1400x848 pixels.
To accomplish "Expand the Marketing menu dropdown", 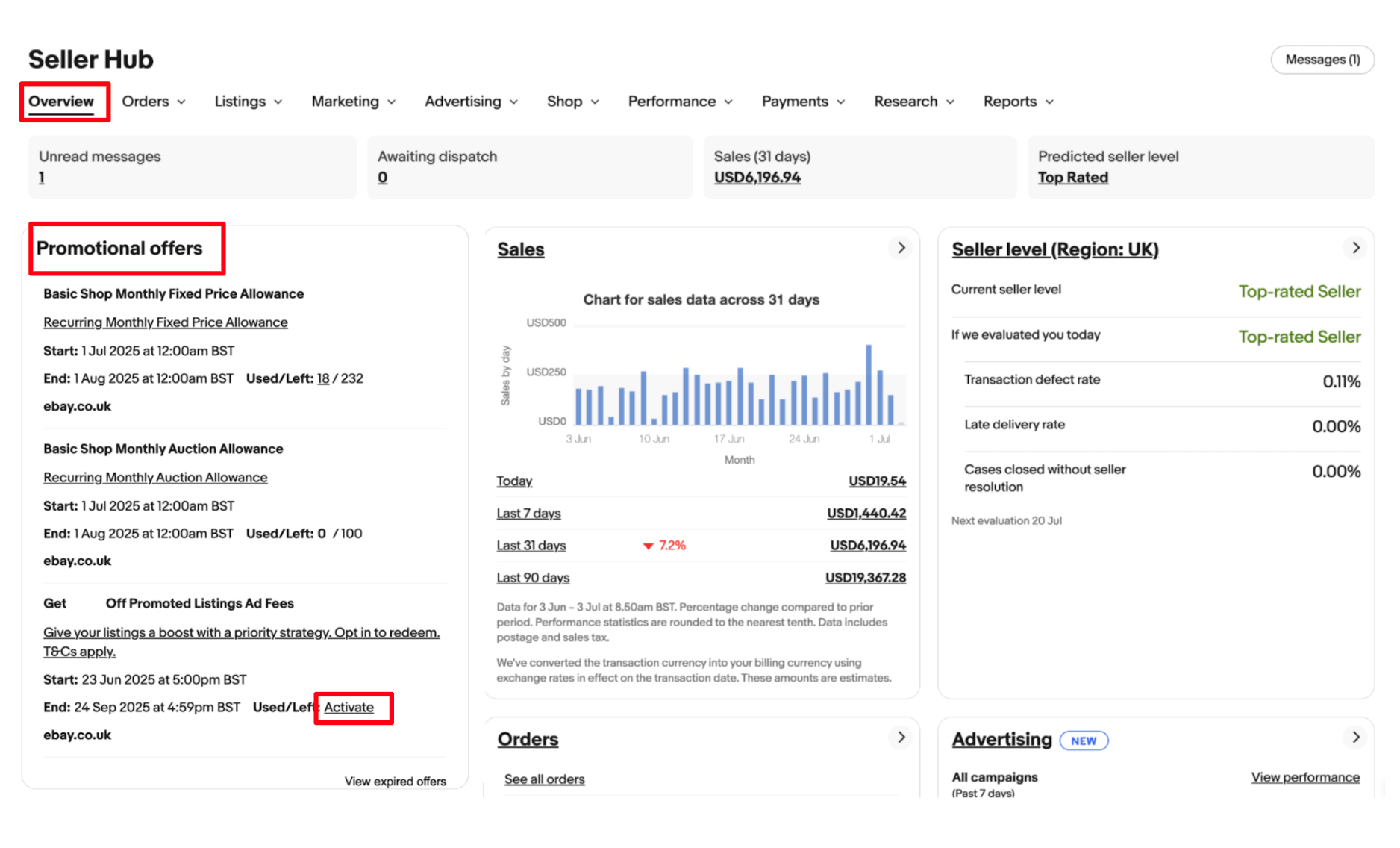I will 354,102.
